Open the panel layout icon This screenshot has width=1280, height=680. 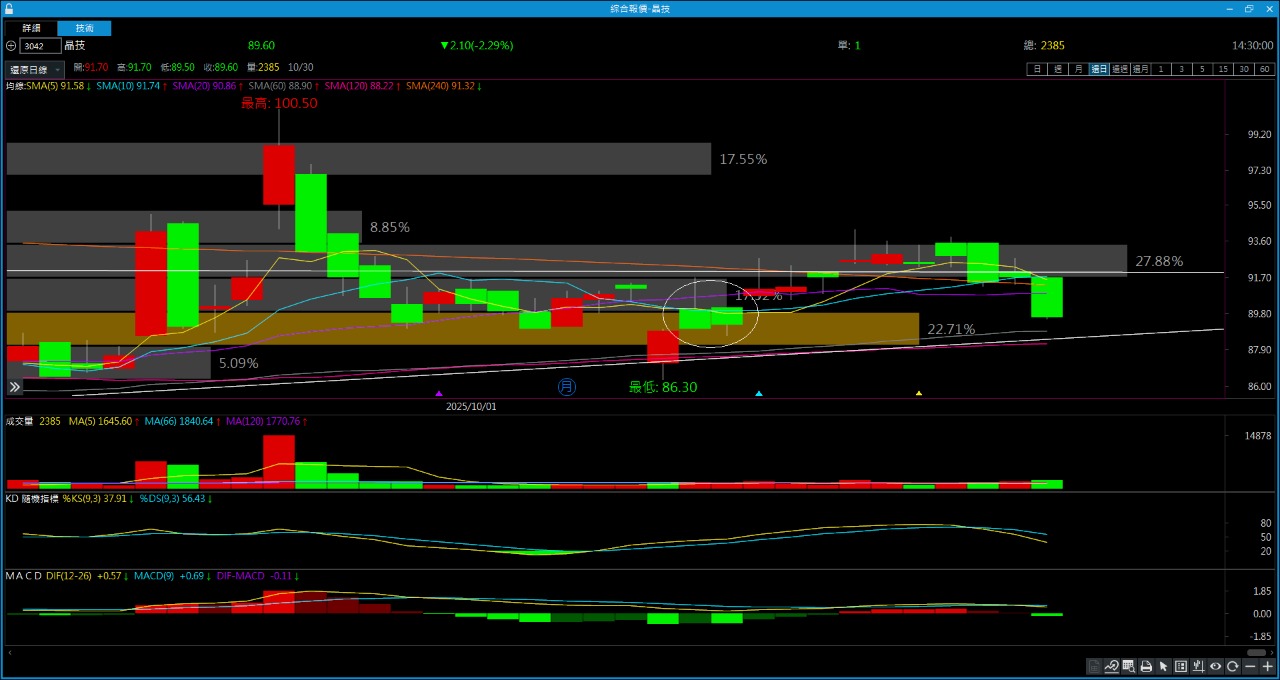(x=1181, y=667)
